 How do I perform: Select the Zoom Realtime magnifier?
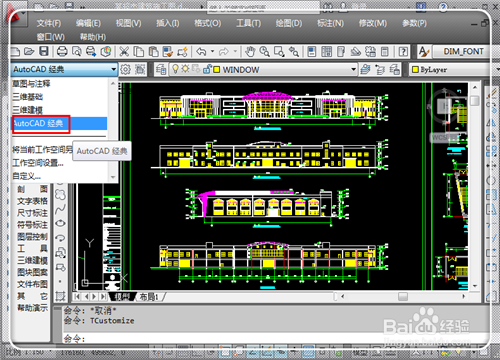(265, 52)
